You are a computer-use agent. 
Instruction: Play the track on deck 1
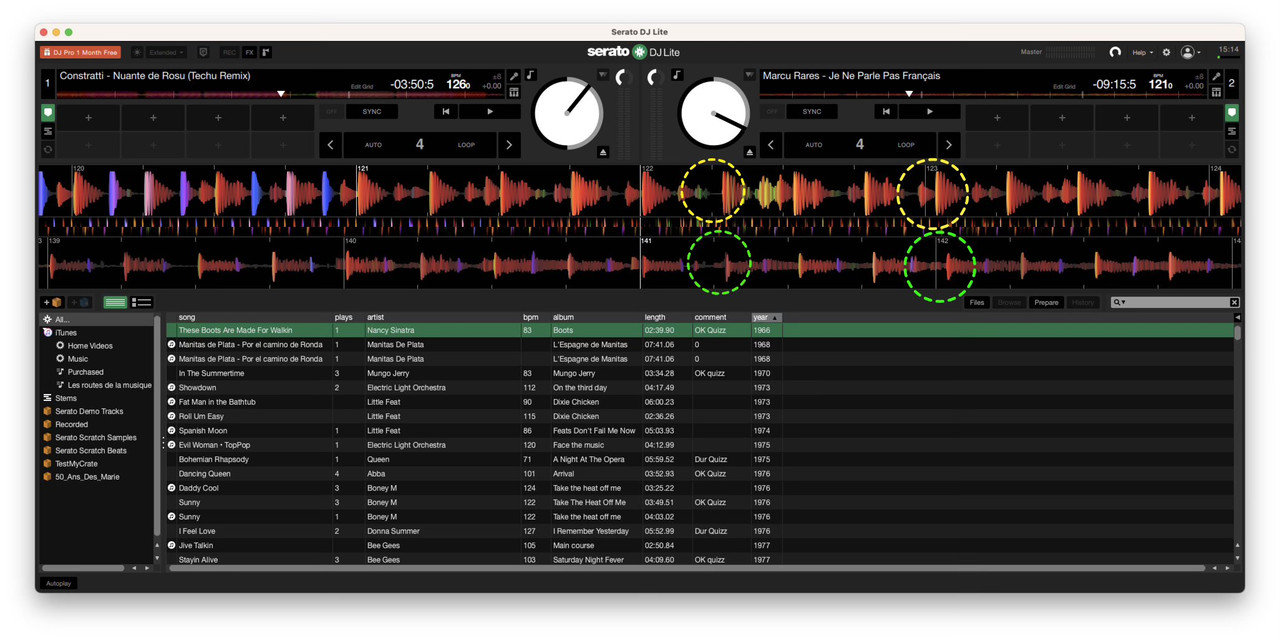[x=489, y=112]
